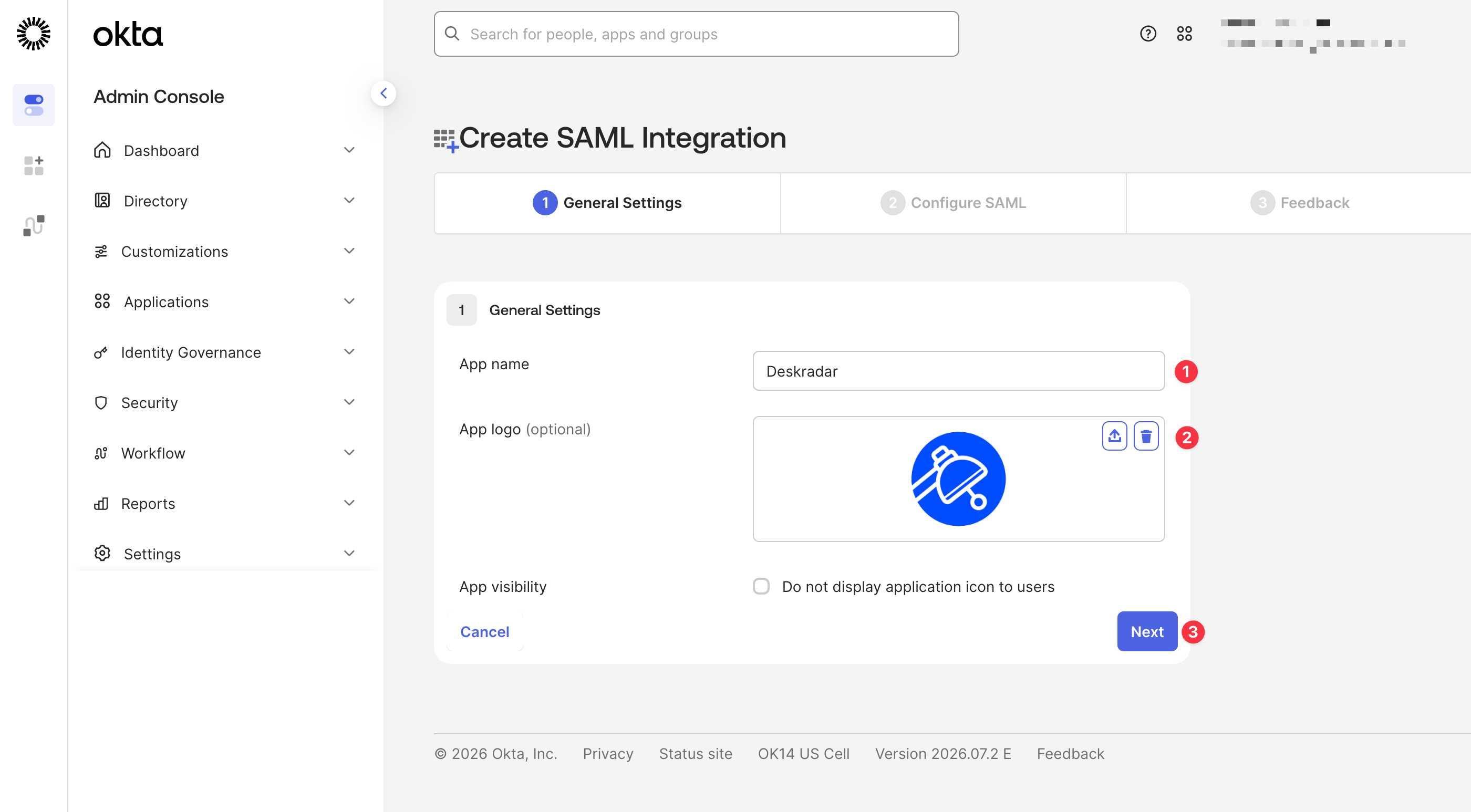Open the help question mark icon
The height and width of the screenshot is (812, 1471).
tap(1148, 34)
